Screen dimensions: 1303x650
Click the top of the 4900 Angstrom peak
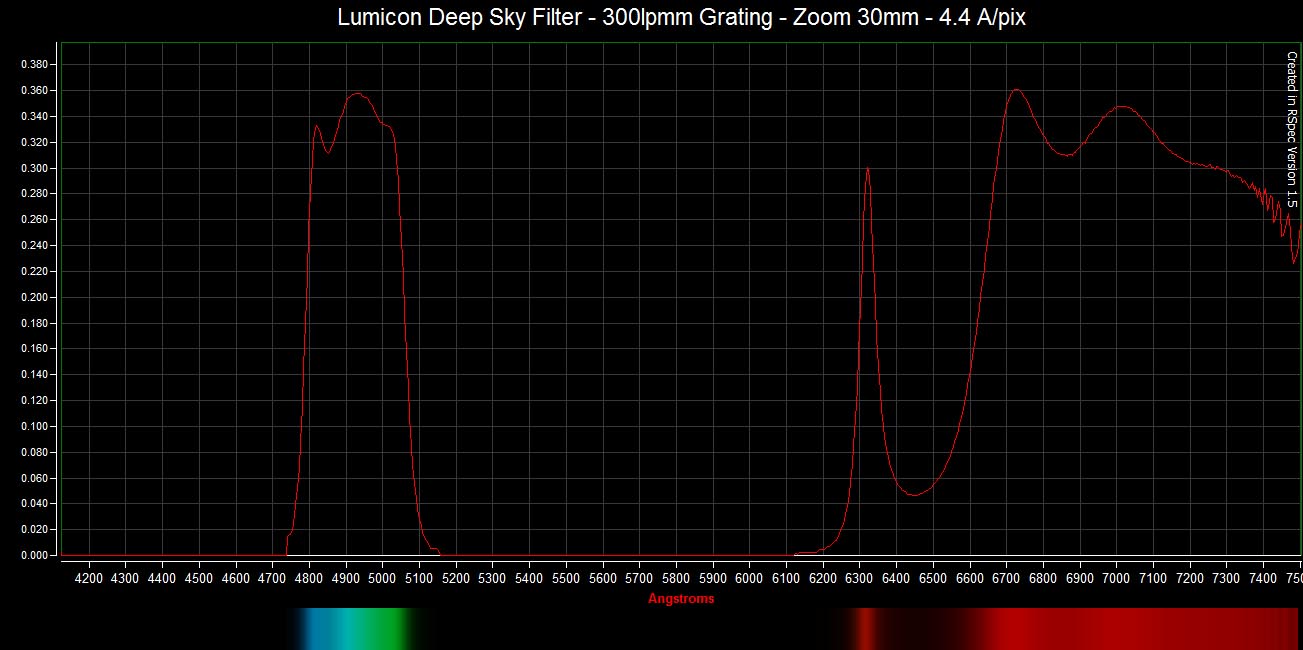click(x=356, y=94)
